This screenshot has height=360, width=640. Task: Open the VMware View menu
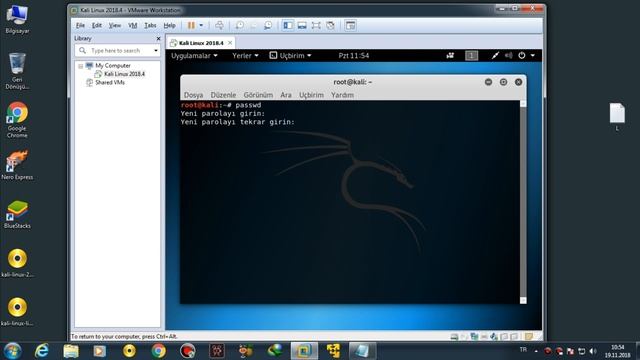(115, 25)
